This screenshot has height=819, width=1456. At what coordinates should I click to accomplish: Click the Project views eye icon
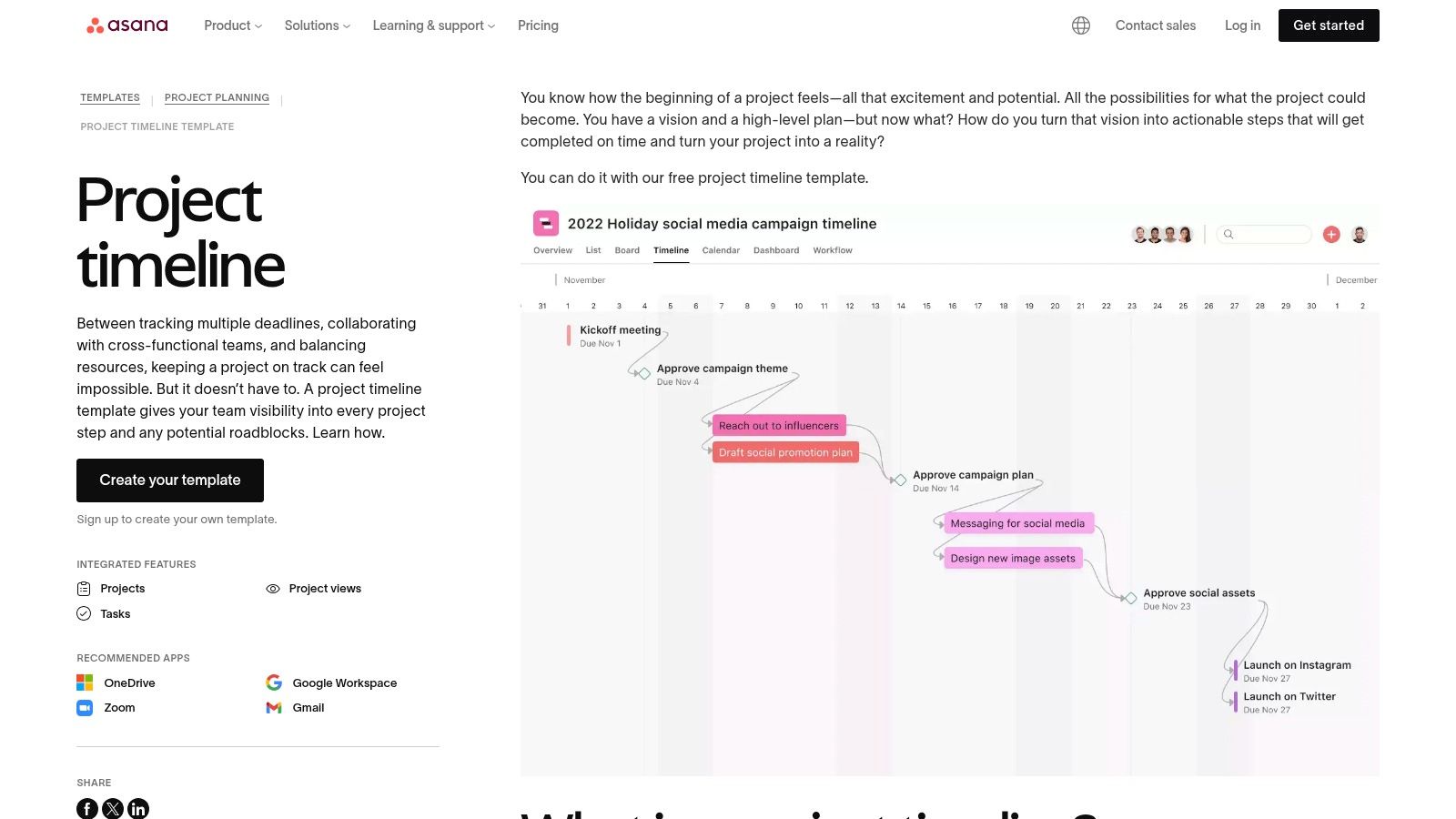(x=273, y=589)
